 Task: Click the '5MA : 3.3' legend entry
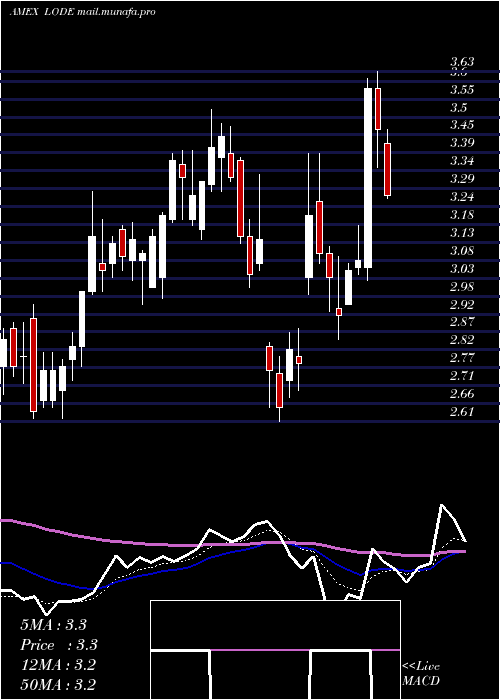(x=54, y=625)
